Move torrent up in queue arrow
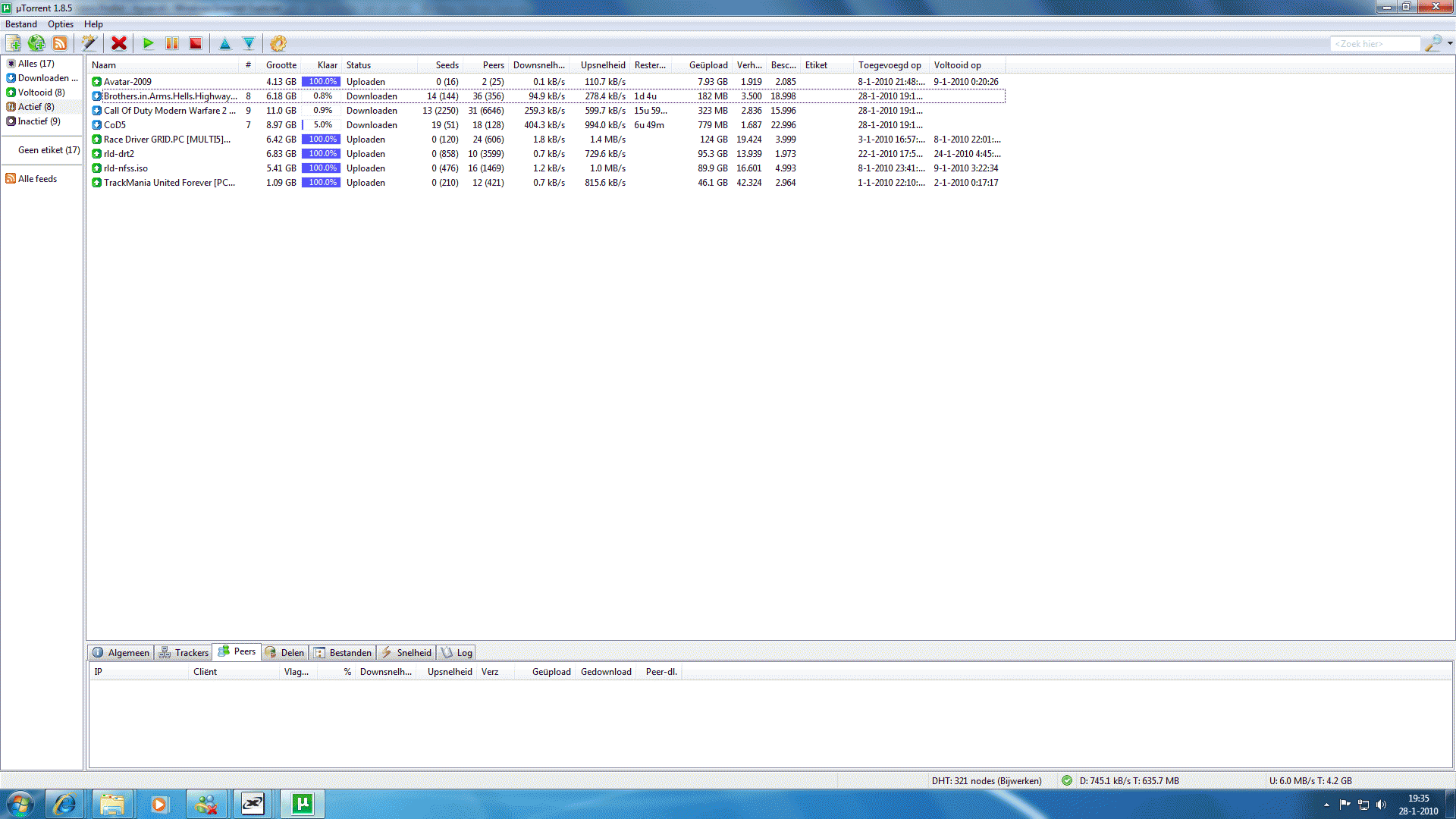The width and height of the screenshot is (1456, 819). (225, 43)
